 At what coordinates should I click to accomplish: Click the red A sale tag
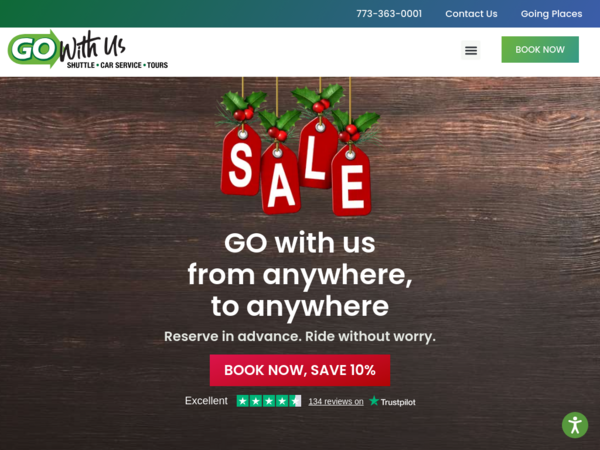coord(280,181)
